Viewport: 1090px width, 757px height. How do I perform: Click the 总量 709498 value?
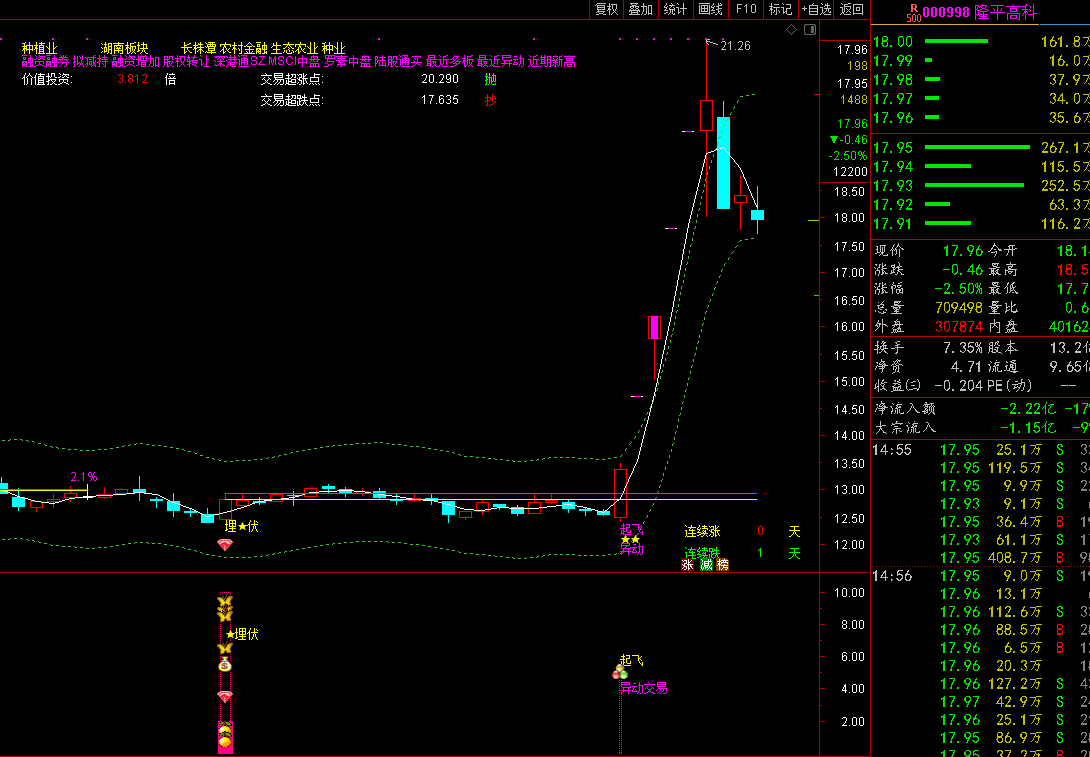coord(959,307)
